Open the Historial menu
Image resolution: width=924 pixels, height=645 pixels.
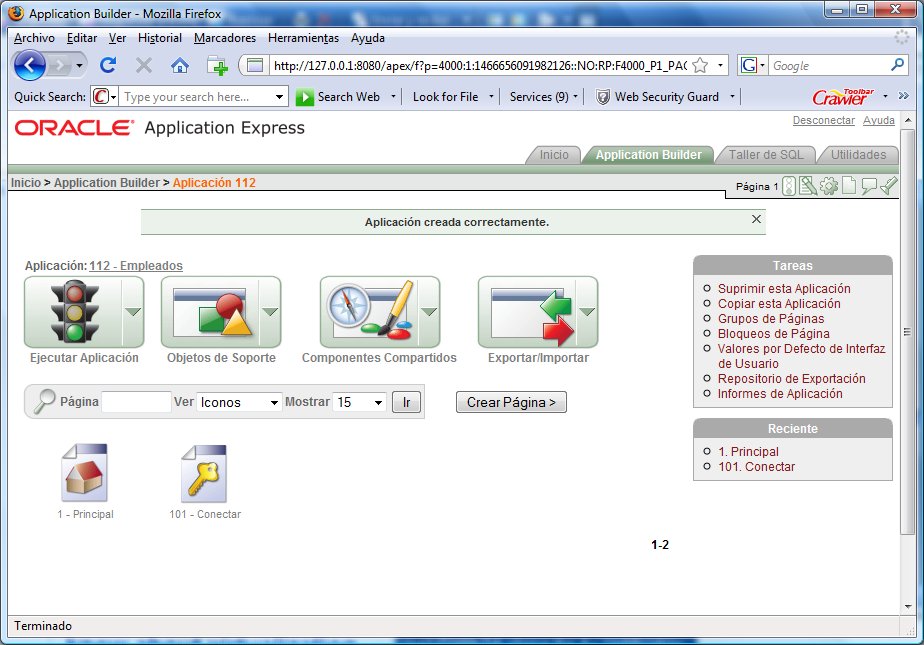click(x=160, y=38)
